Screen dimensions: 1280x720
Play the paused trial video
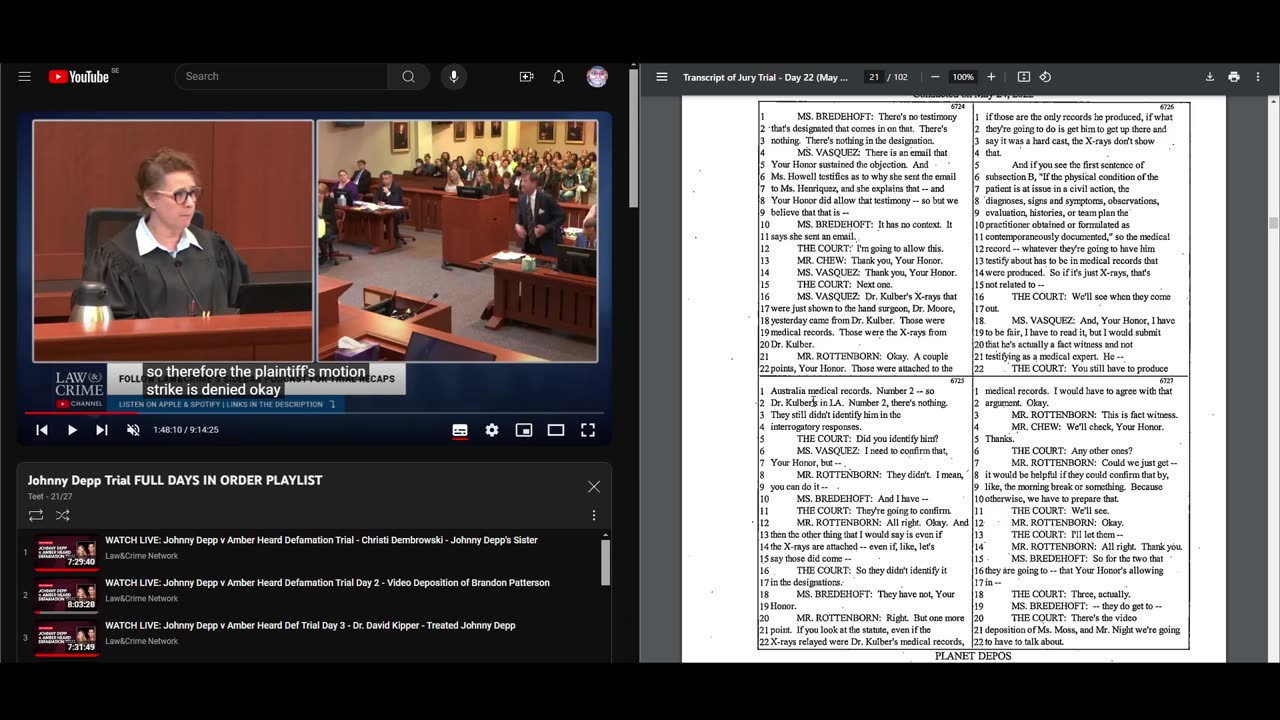[x=72, y=430]
